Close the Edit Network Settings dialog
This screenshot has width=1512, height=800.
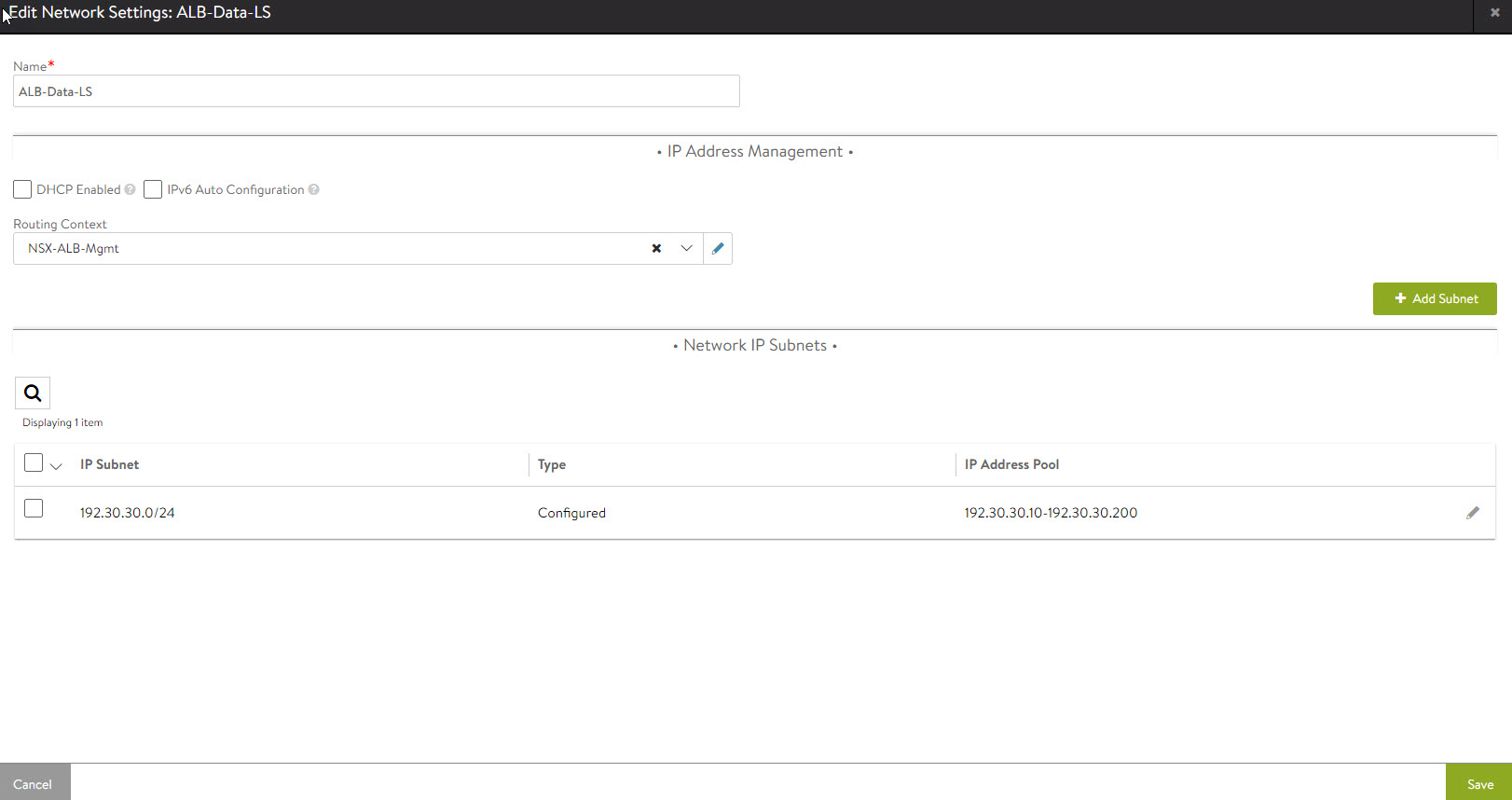1494,13
